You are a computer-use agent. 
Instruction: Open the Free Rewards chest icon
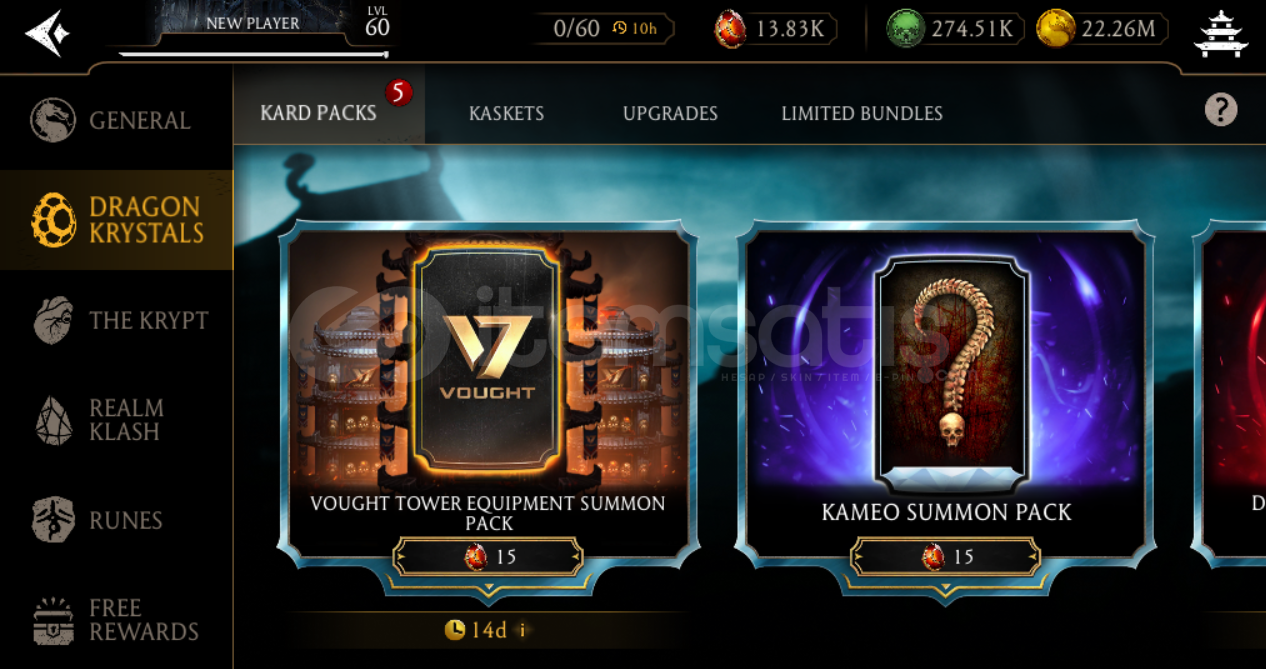(x=53, y=621)
